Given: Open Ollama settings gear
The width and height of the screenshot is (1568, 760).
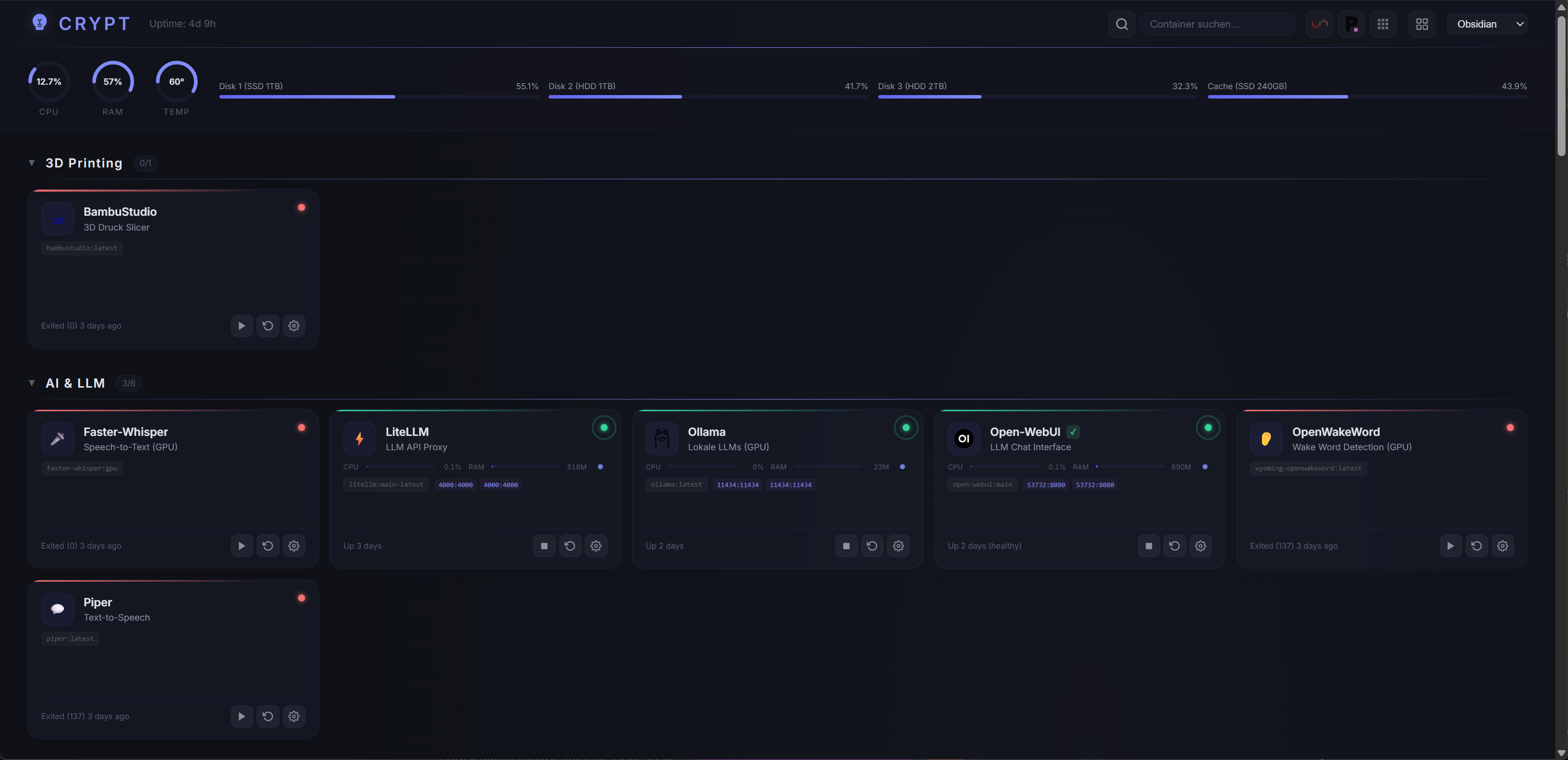Looking at the screenshot, I should coord(898,546).
